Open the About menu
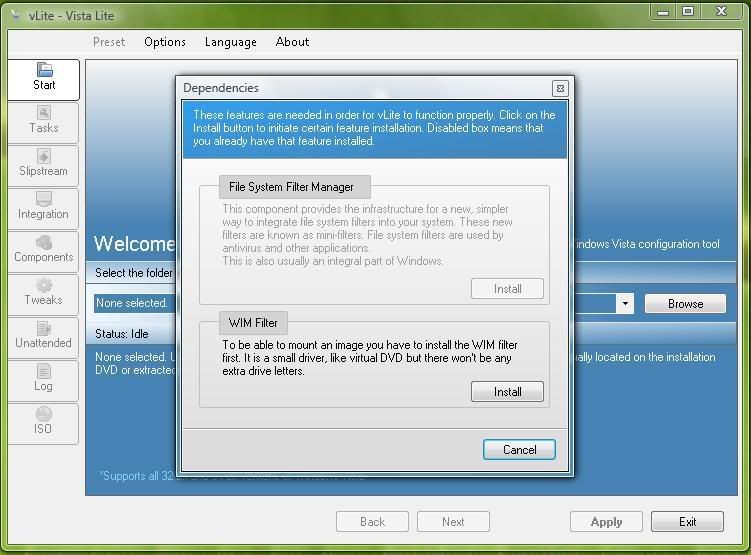This screenshot has height=555, width=751. click(x=292, y=42)
